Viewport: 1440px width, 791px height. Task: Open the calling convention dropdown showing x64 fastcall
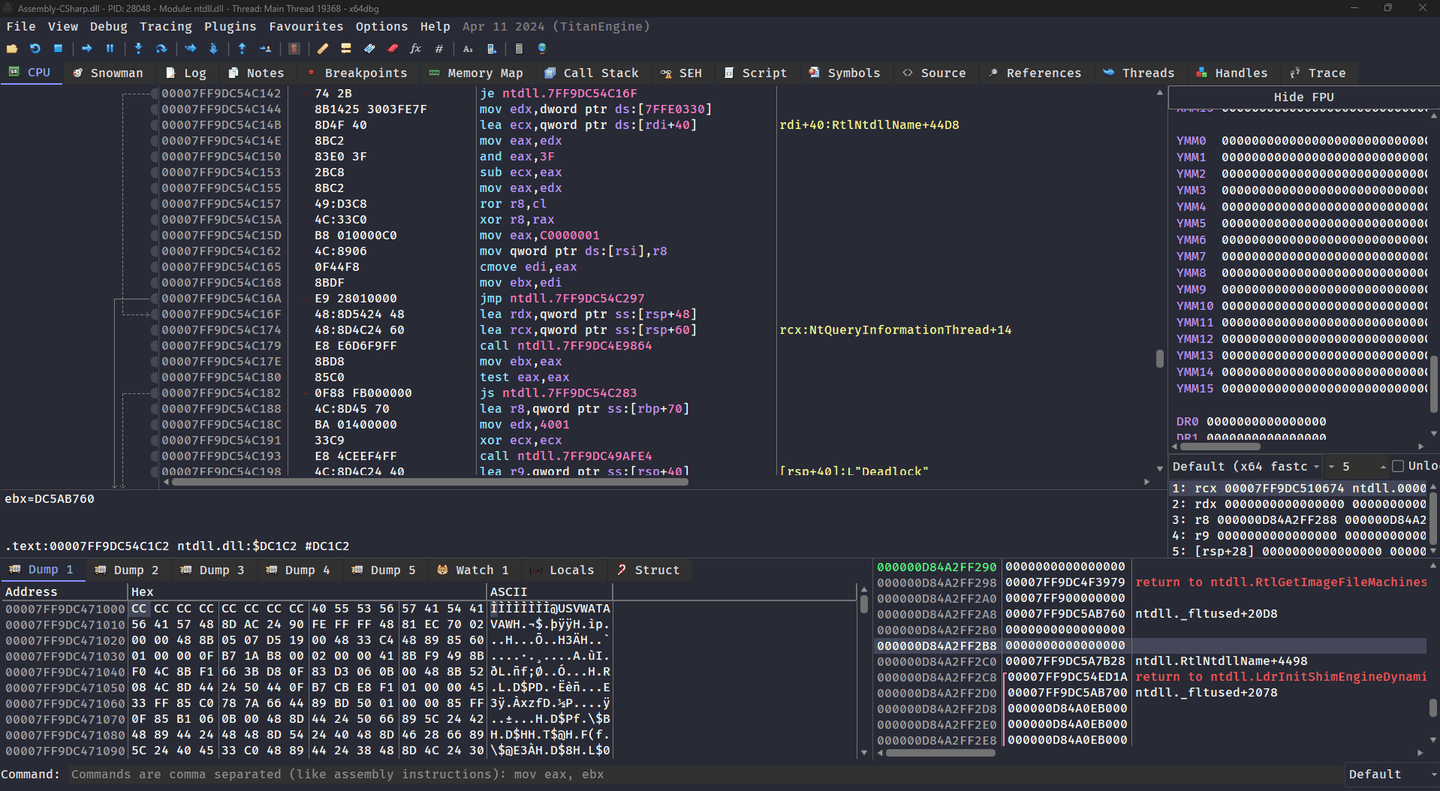[1245, 465]
